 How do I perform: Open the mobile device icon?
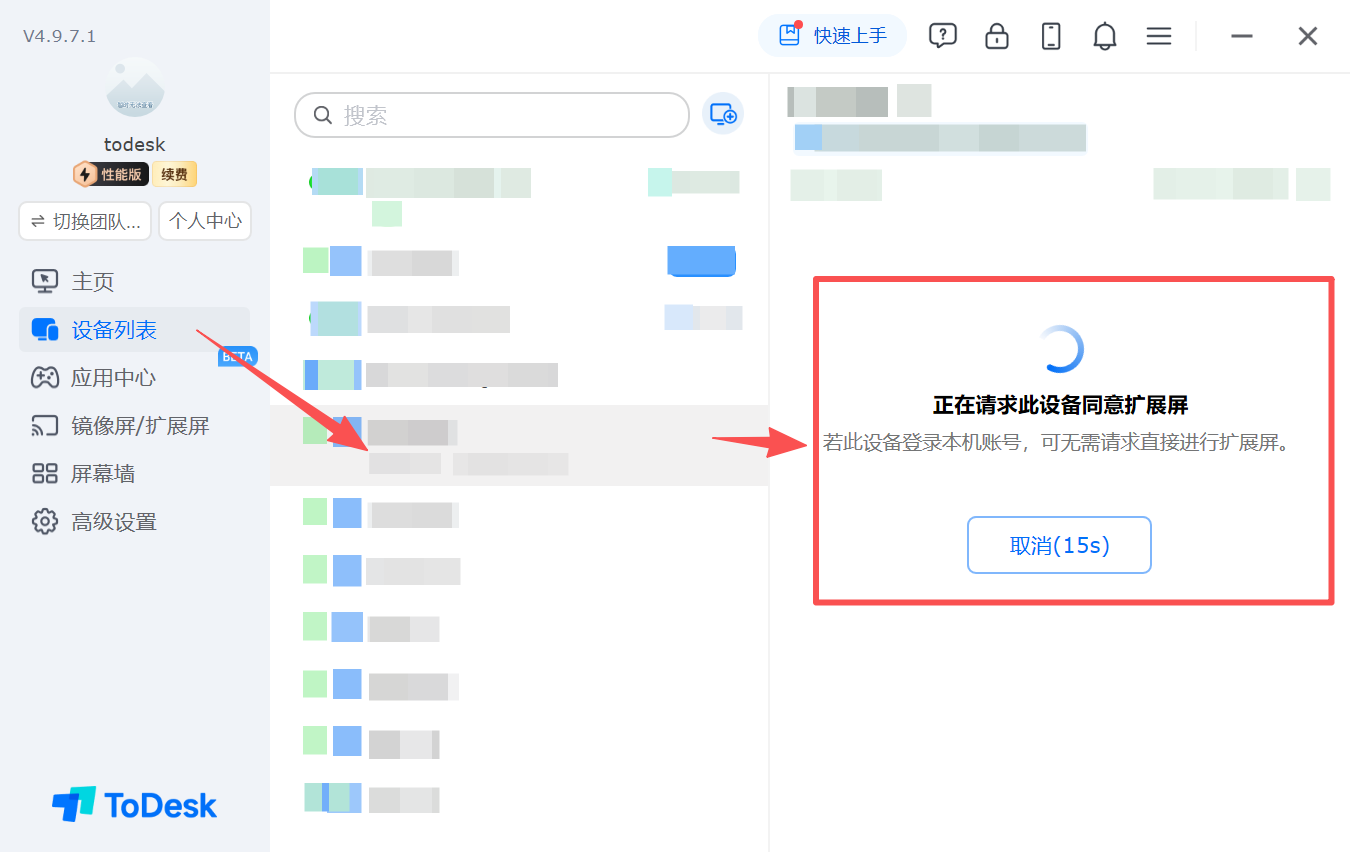(1051, 36)
